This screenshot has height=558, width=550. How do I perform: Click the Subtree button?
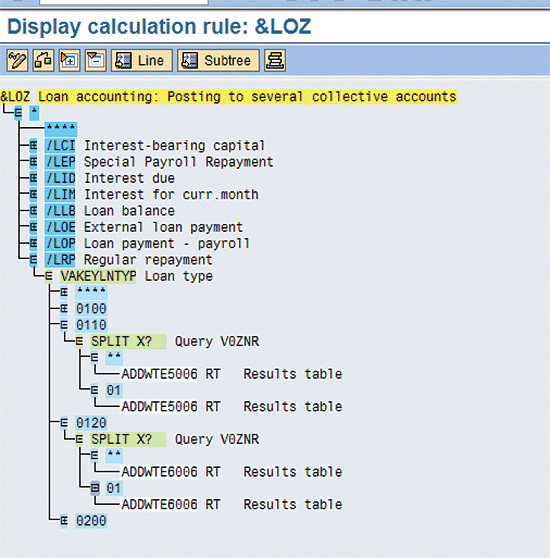coord(218,60)
